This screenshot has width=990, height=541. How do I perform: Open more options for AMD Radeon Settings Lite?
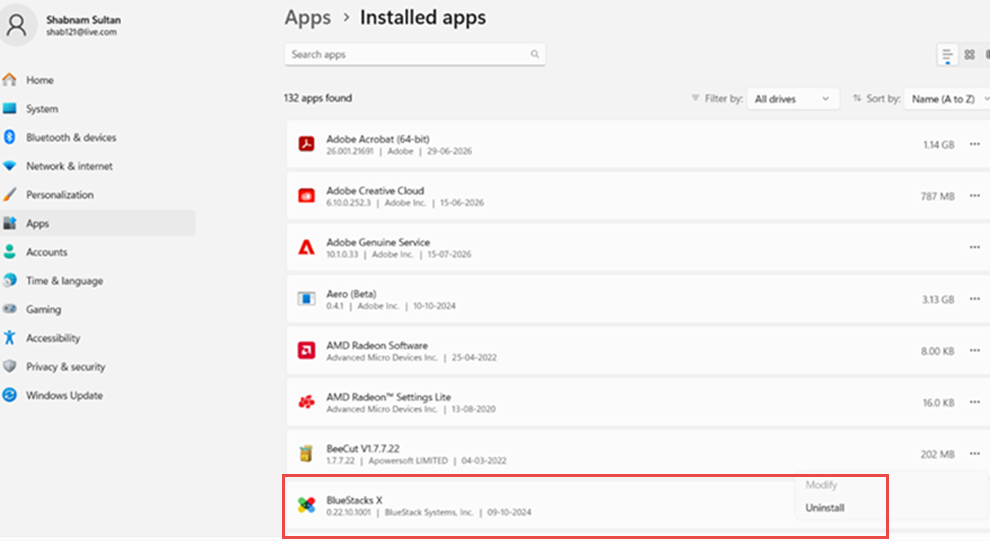(975, 402)
